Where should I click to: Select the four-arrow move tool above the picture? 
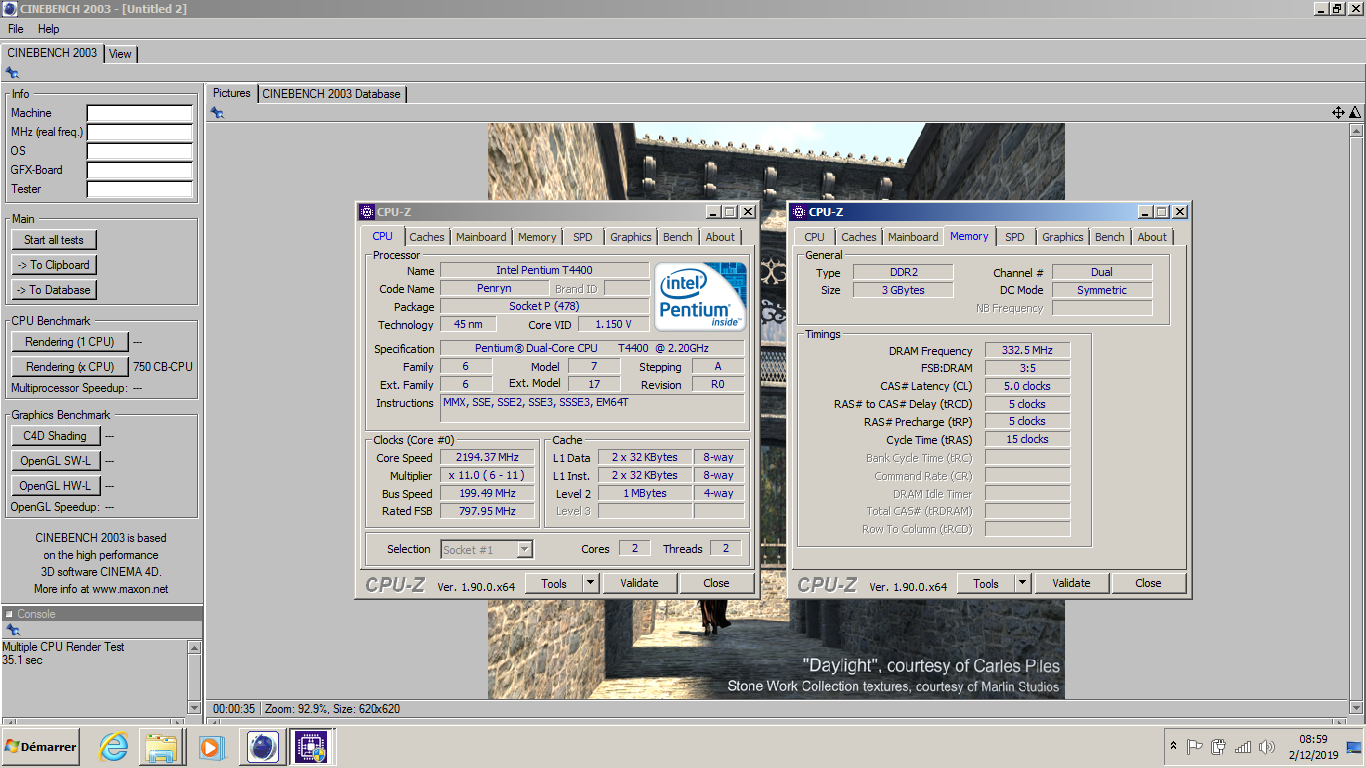coord(1338,112)
